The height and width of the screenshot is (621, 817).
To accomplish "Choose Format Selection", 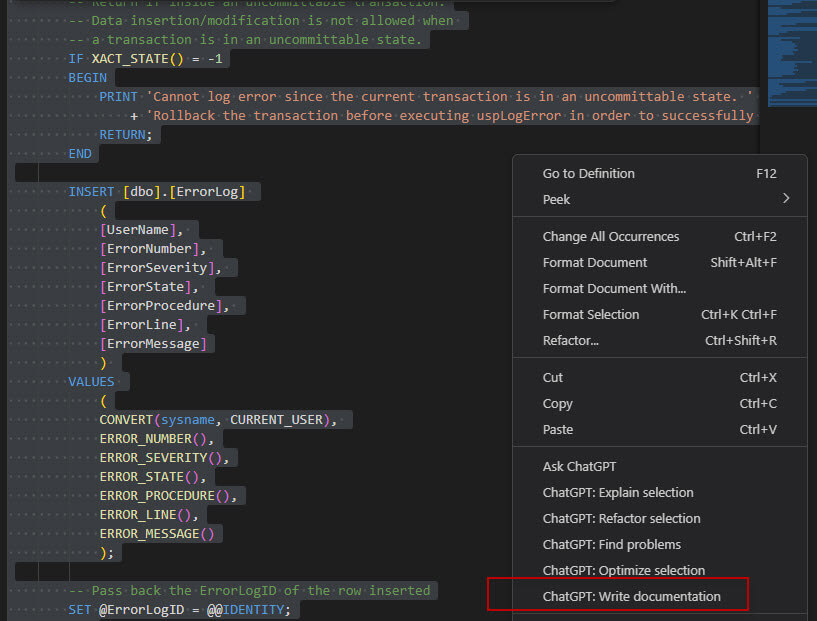I will (590, 314).
